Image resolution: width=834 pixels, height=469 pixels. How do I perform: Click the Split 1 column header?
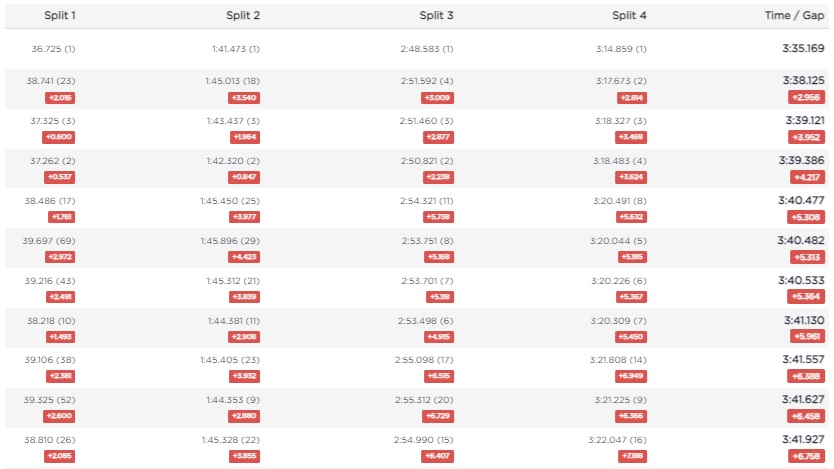pos(60,15)
